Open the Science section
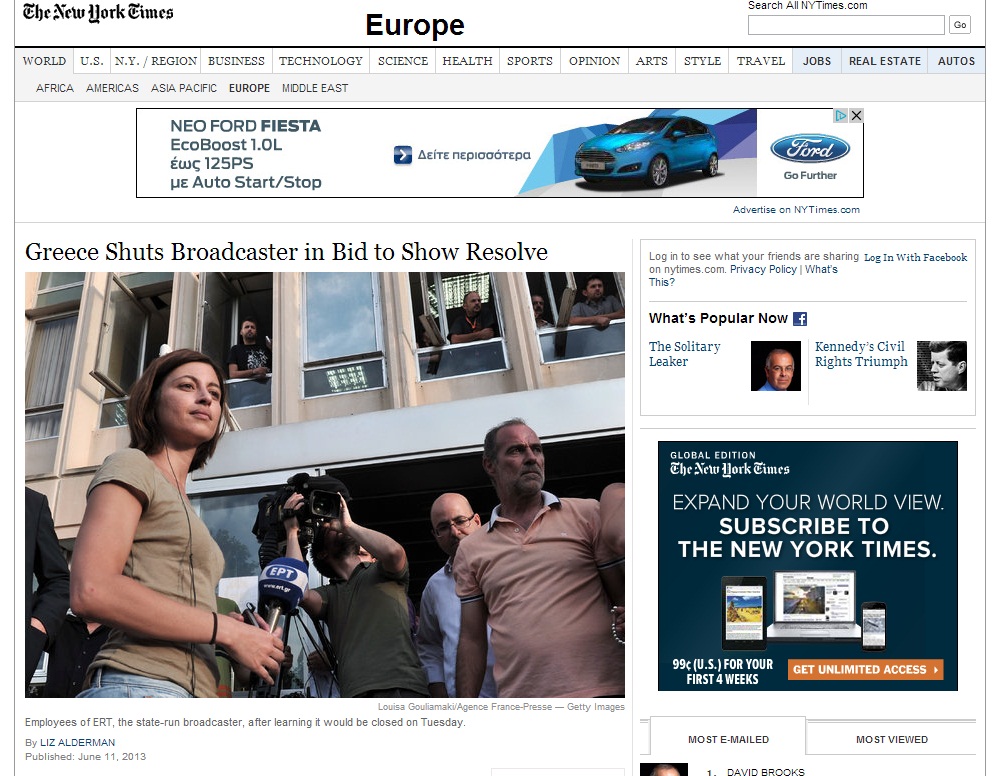998x776 pixels. click(x=403, y=61)
